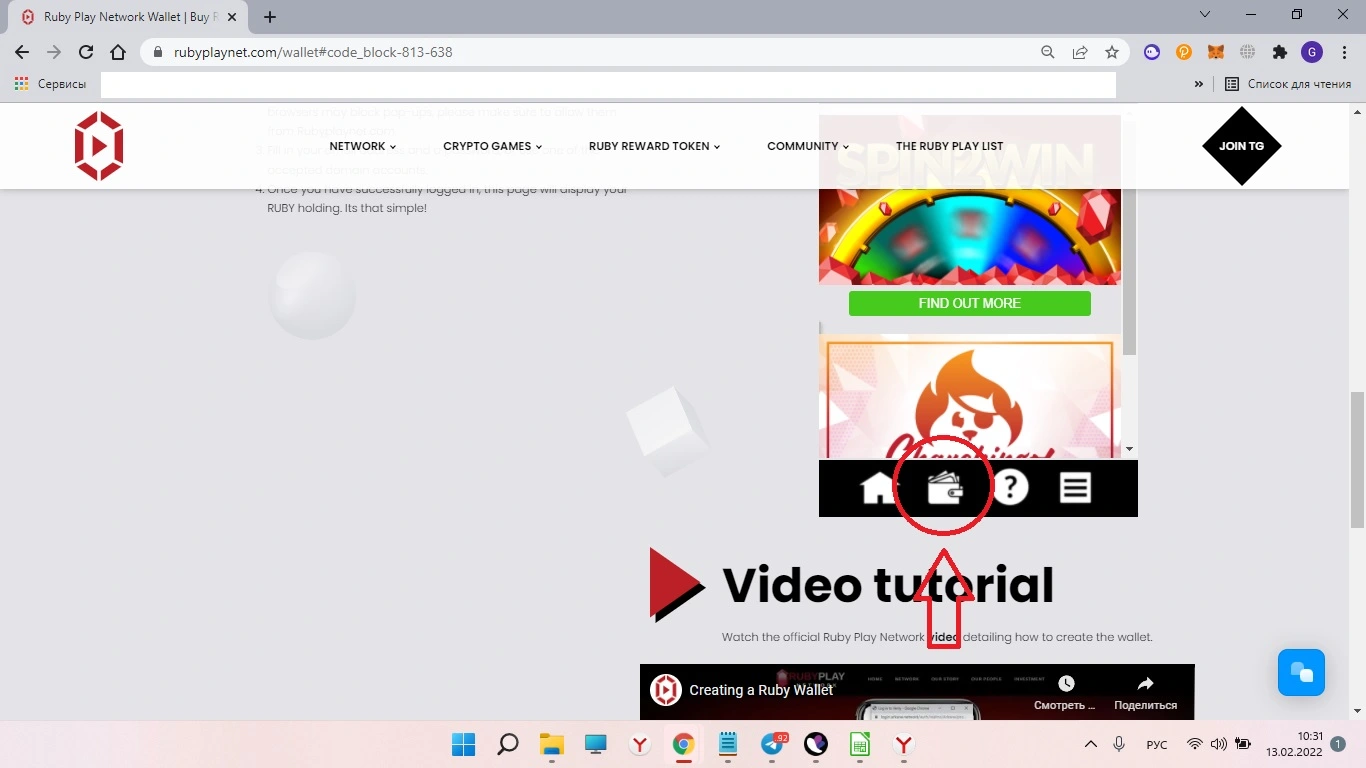Screen dimensions: 1366x768
Task: Expand the CRYPTO GAMES dropdown menu
Action: tap(492, 146)
